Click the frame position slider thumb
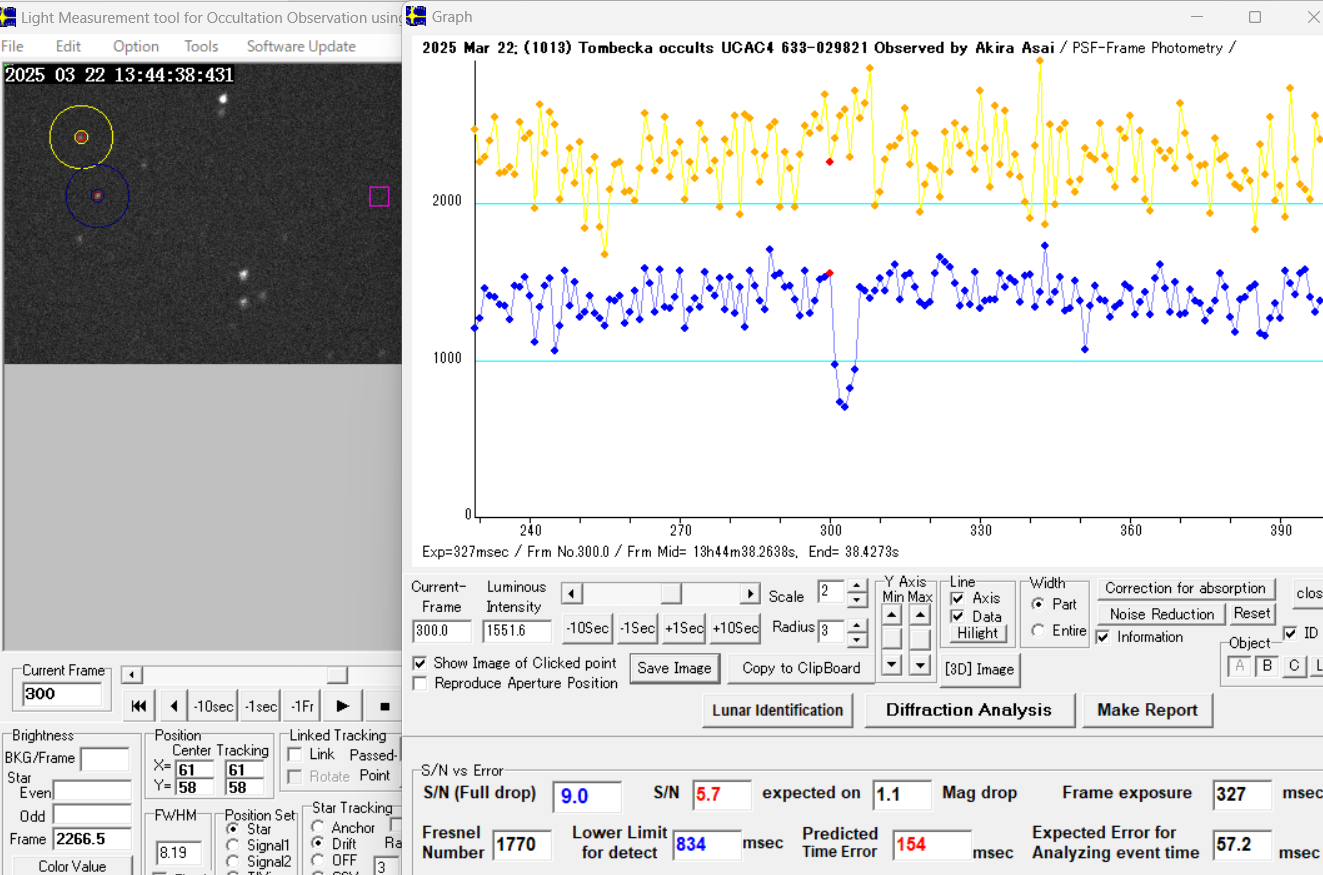The height and width of the screenshot is (875, 1323). (x=337, y=675)
